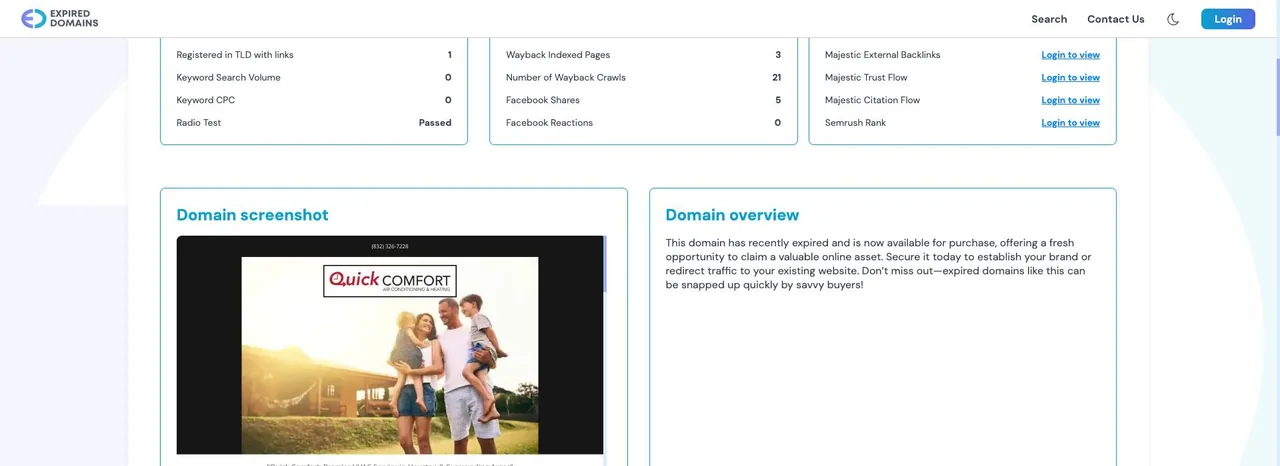Login to view Majestic Citation Flow
The width and height of the screenshot is (1280, 466).
tap(1070, 100)
